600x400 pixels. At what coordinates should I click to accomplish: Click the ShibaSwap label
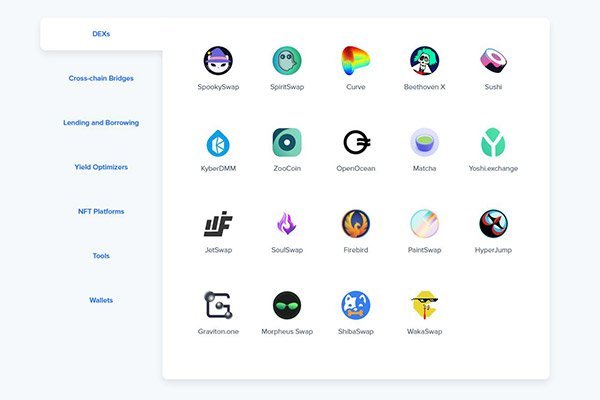(x=355, y=331)
